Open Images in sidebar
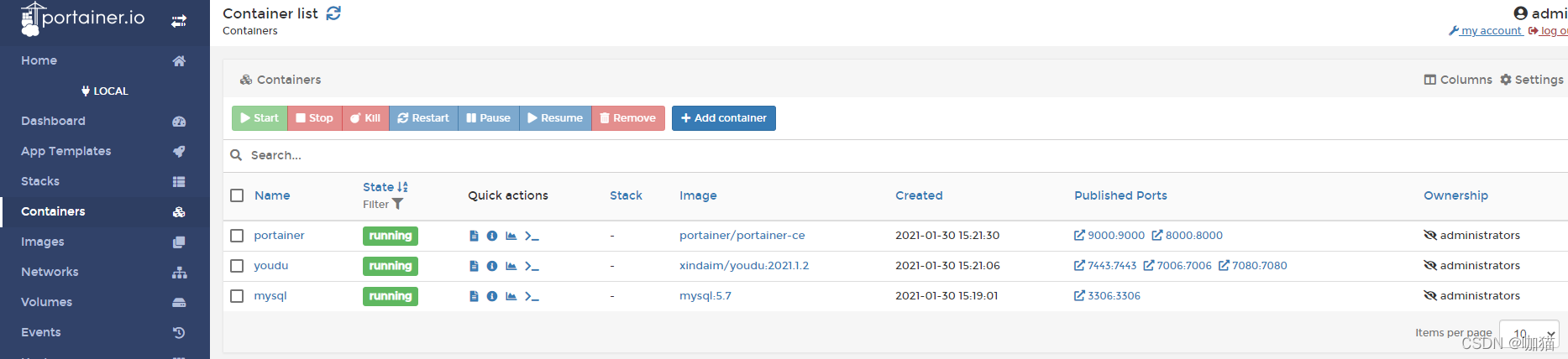This screenshot has height=359, width=1568. coord(105,242)
